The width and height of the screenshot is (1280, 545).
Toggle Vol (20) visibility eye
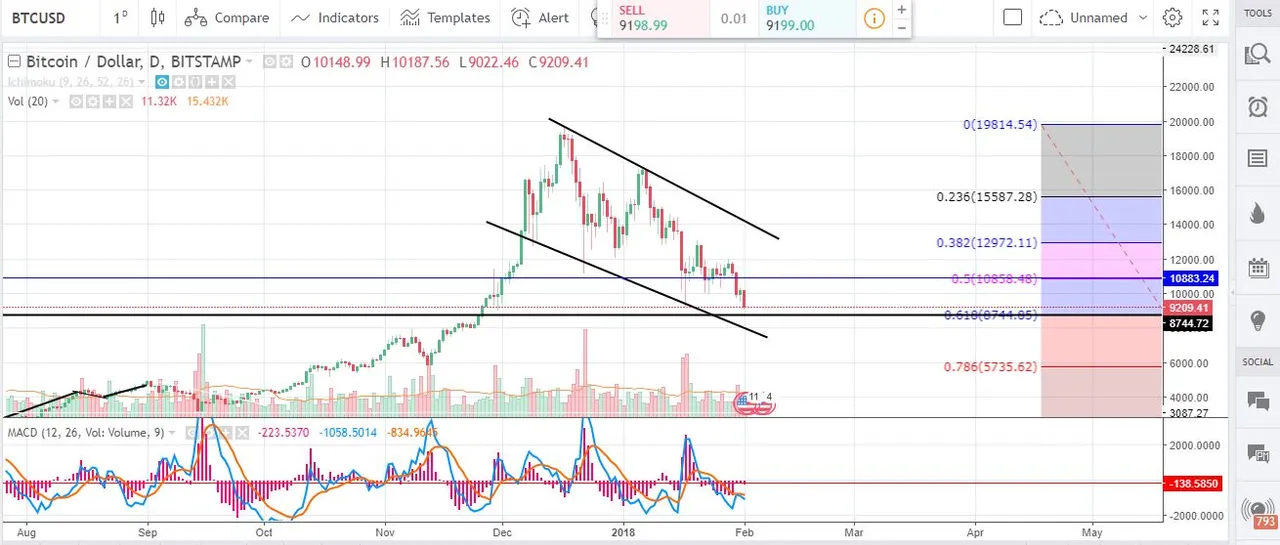point(76,102)
